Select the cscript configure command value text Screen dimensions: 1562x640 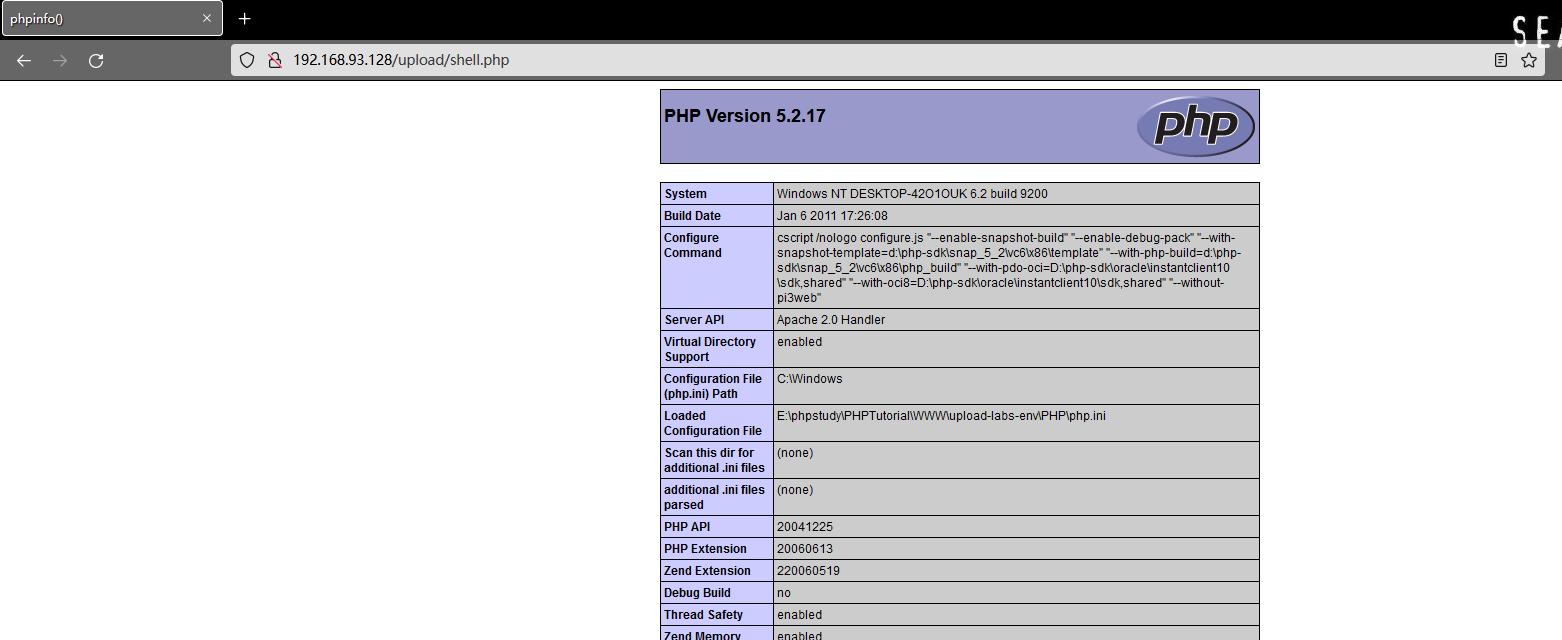pyautogui.click(x=1009, y=268)
